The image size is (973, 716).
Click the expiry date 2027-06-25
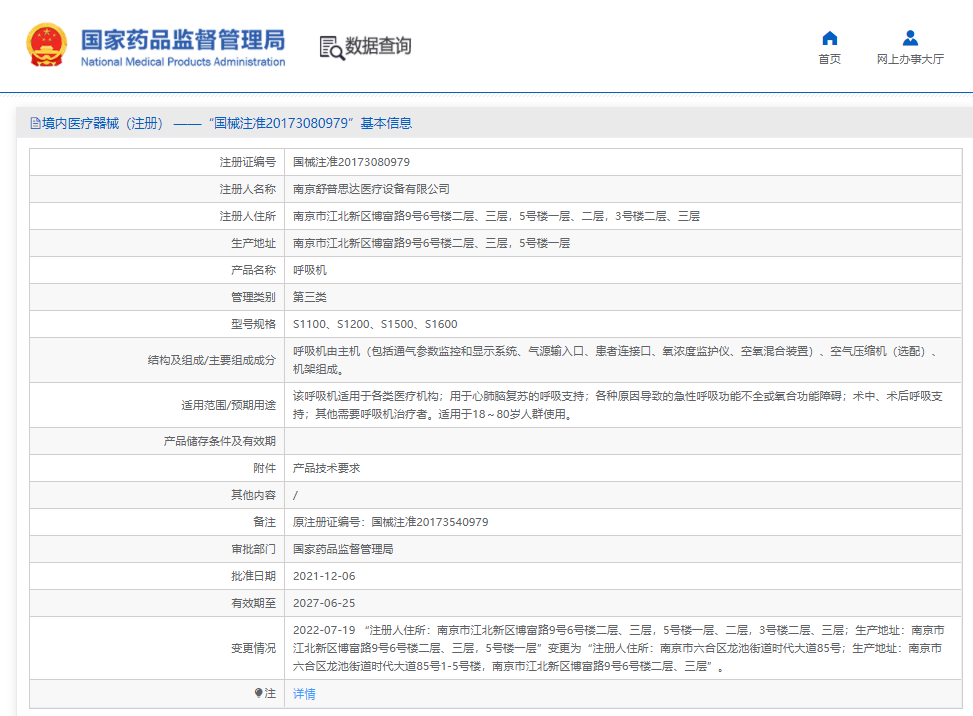click(324, 603)
